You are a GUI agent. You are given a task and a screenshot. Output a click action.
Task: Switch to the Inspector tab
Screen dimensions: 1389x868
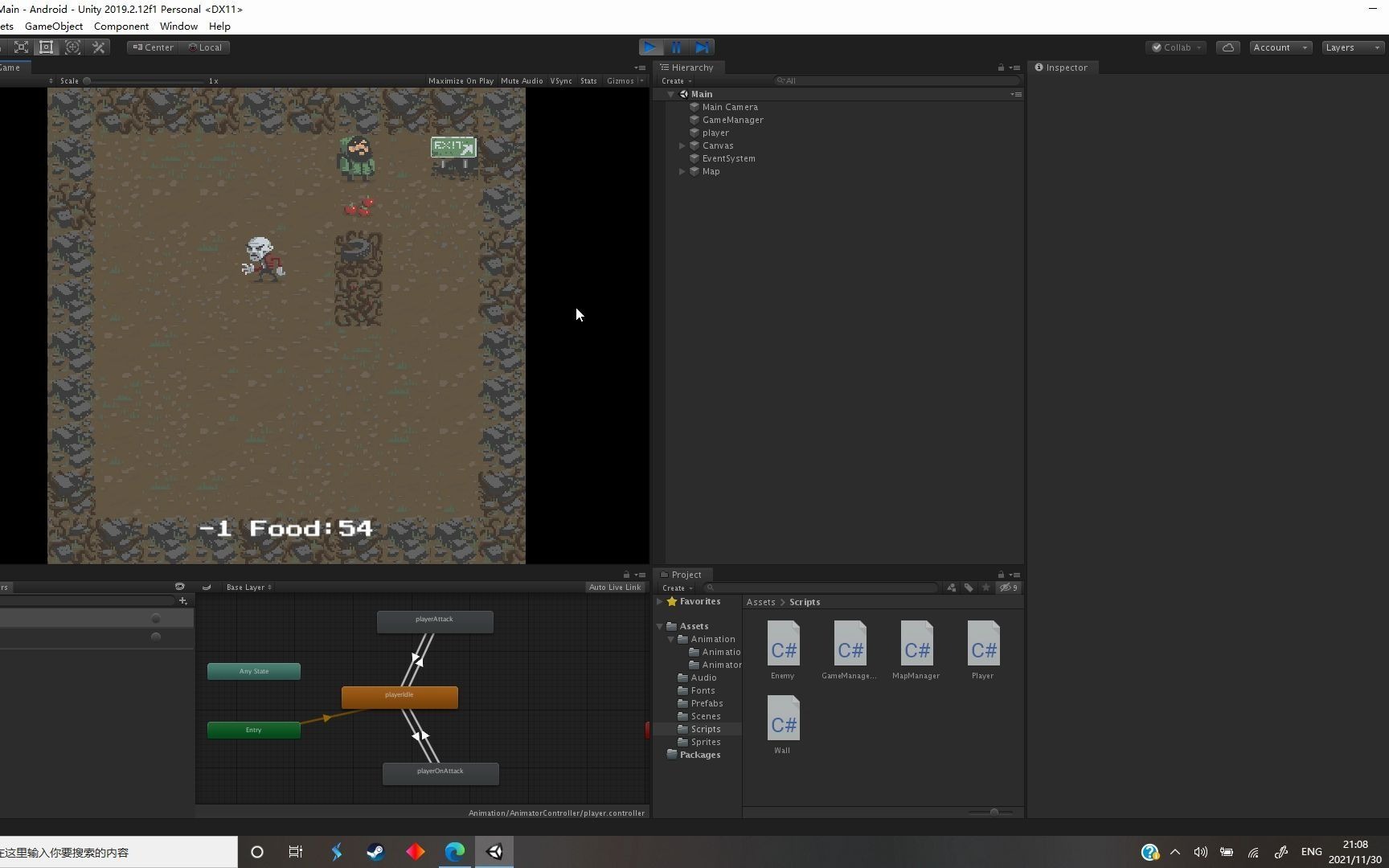[x=1063, y=68]
